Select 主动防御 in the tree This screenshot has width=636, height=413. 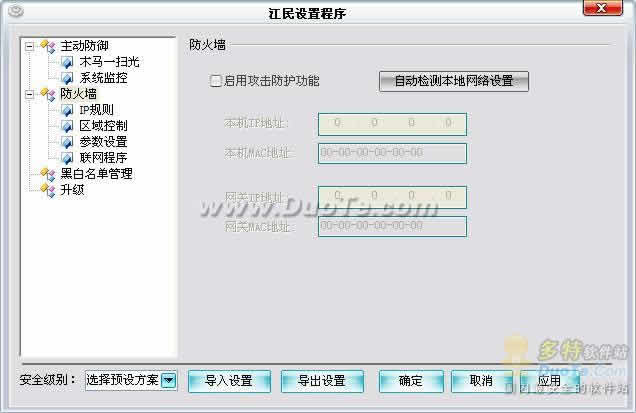[x=84, y=46]
